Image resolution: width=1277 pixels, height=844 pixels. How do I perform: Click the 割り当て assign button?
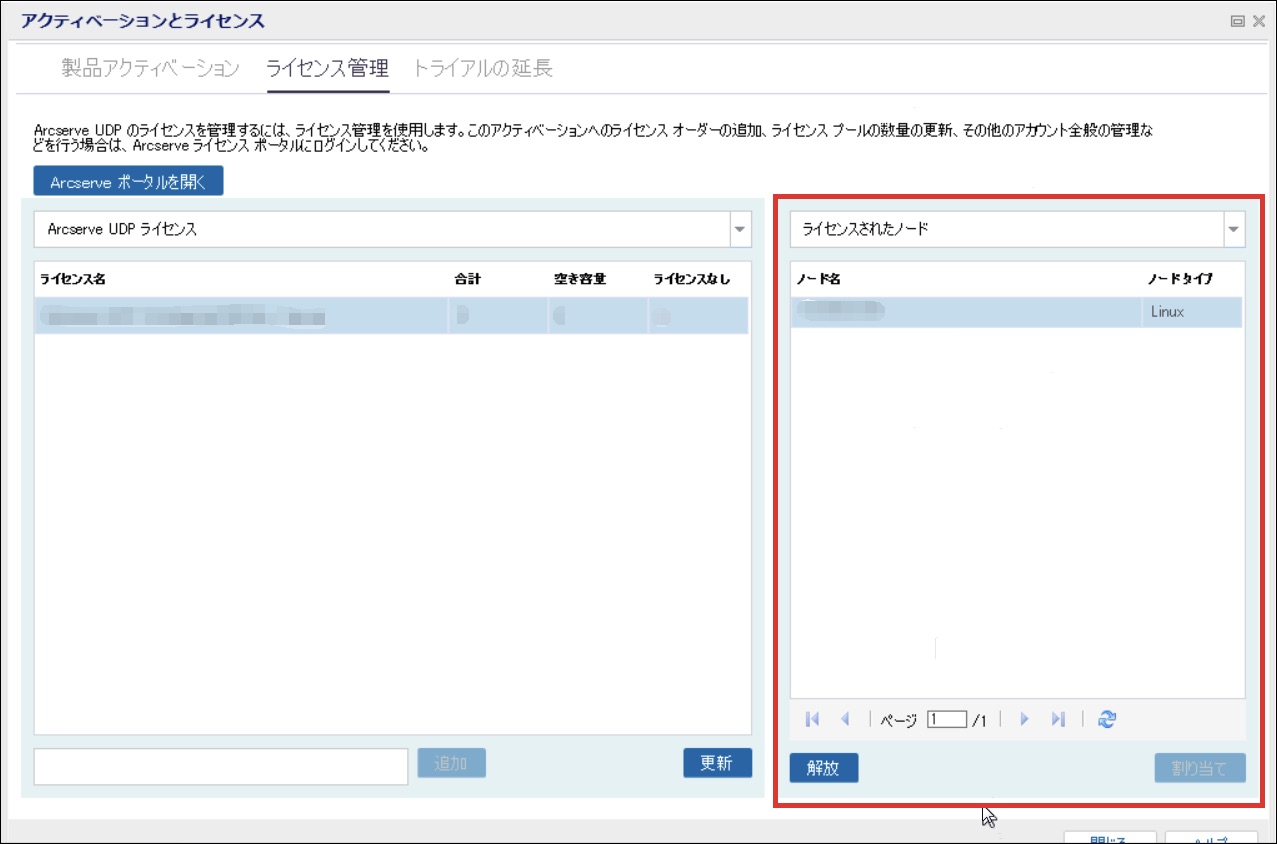tap(1199, 768)
